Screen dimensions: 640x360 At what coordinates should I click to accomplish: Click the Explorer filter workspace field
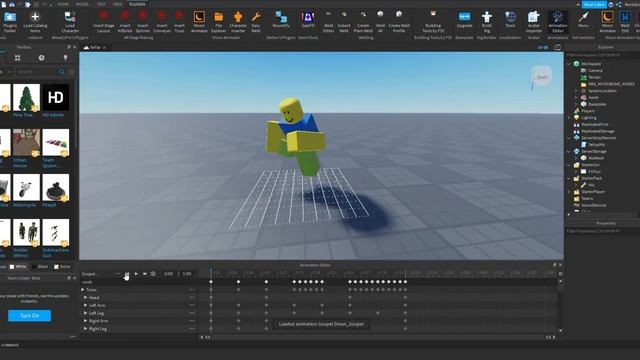(x=602, y=55)
